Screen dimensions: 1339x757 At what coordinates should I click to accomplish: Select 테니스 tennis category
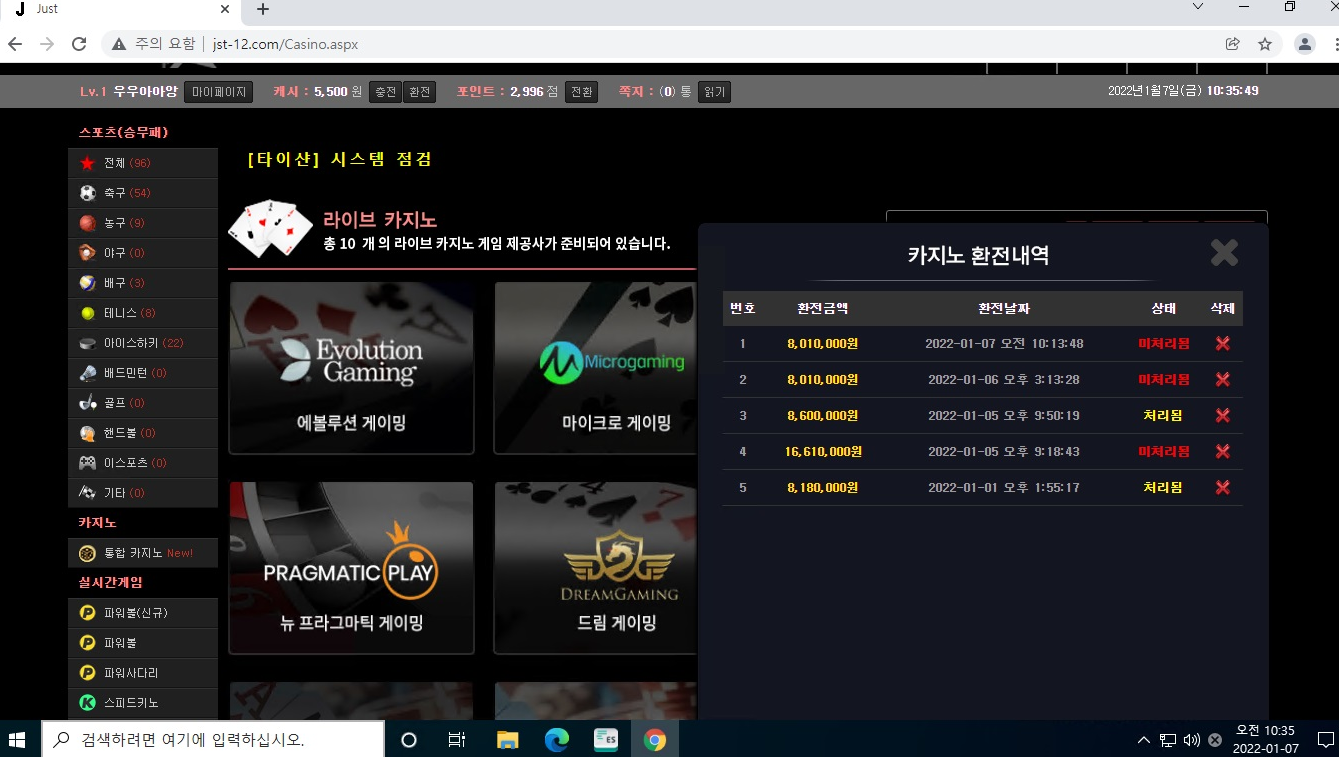point(143,313)
